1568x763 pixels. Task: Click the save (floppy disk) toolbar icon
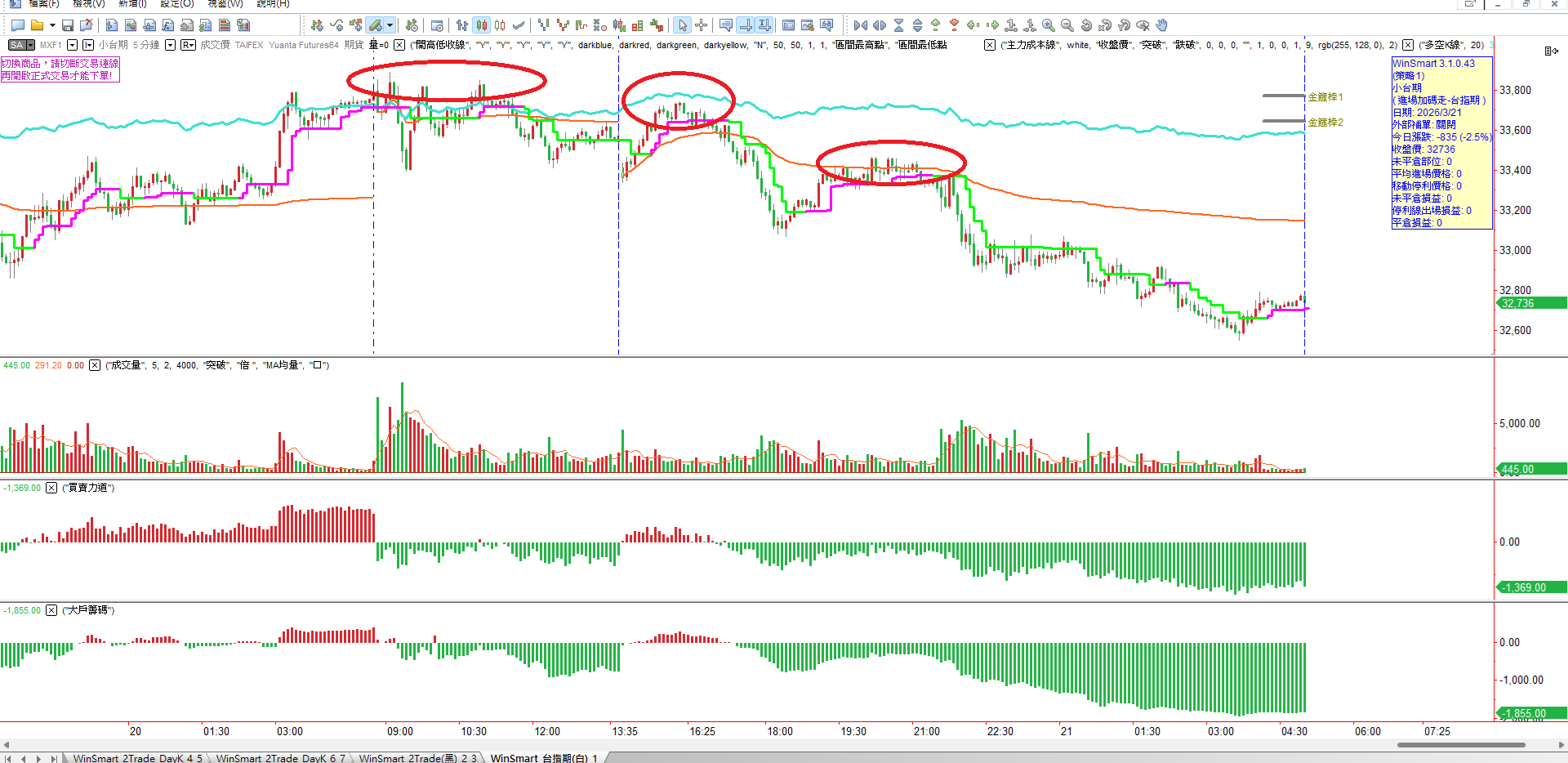pos(68,25)
